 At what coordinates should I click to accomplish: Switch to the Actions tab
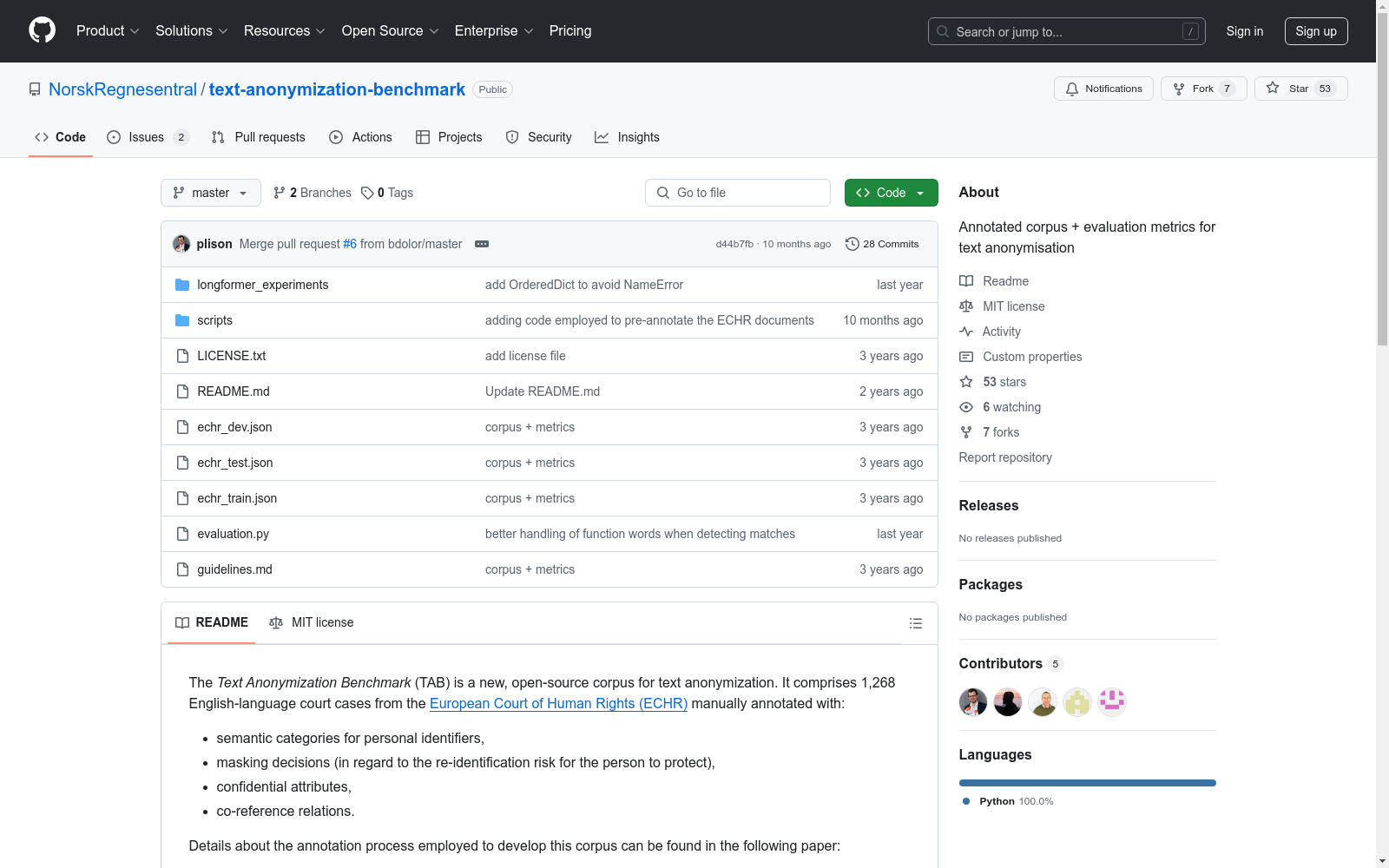[x=360, y=137]
